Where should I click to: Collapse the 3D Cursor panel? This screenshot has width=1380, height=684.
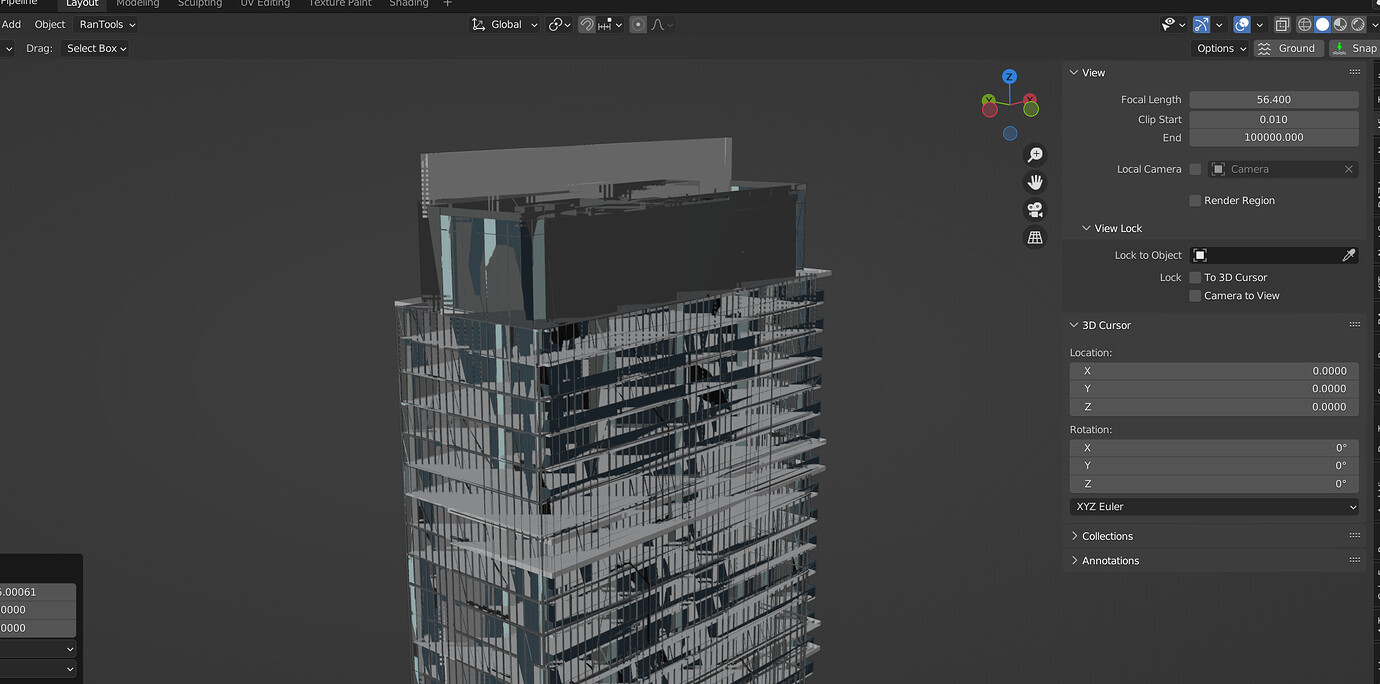coord(1074,325)
